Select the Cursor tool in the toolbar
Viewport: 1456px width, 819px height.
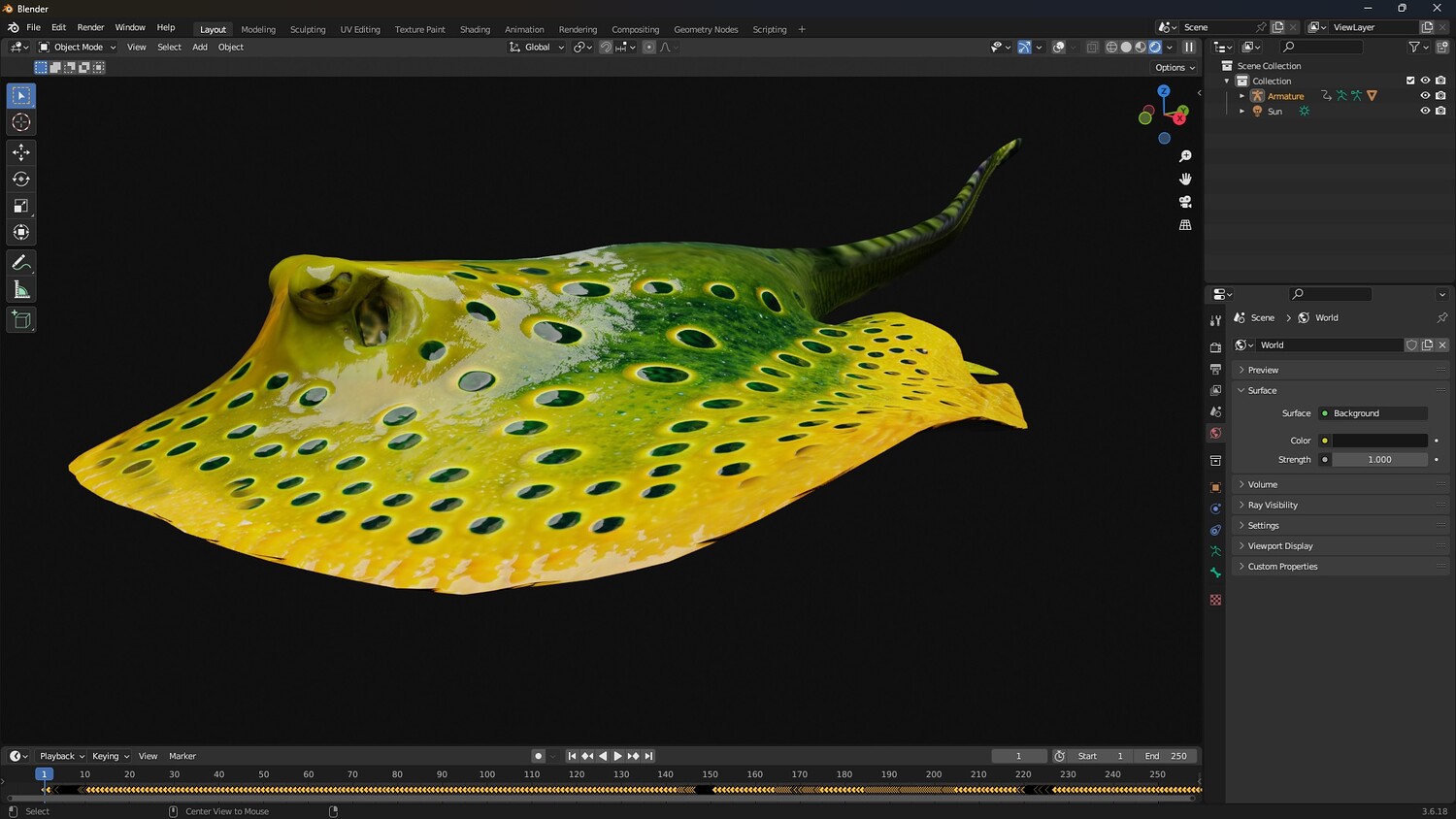(x=21, y=122)
